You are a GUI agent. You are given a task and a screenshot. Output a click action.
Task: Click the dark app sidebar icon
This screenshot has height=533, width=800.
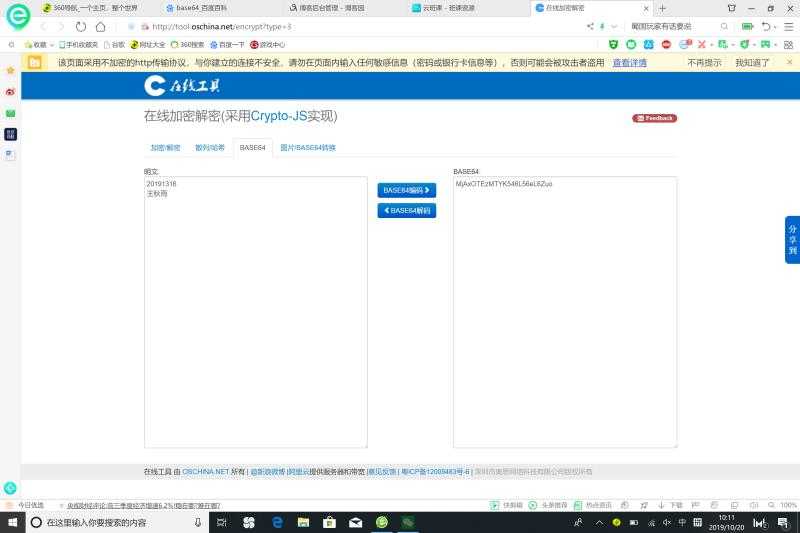[10, 134]
